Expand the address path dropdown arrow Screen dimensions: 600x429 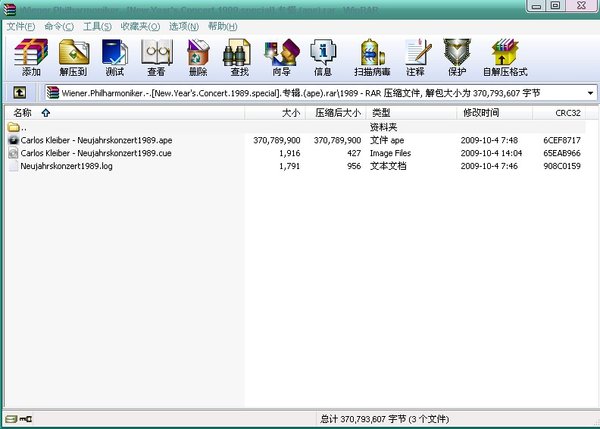coord(590,93)
